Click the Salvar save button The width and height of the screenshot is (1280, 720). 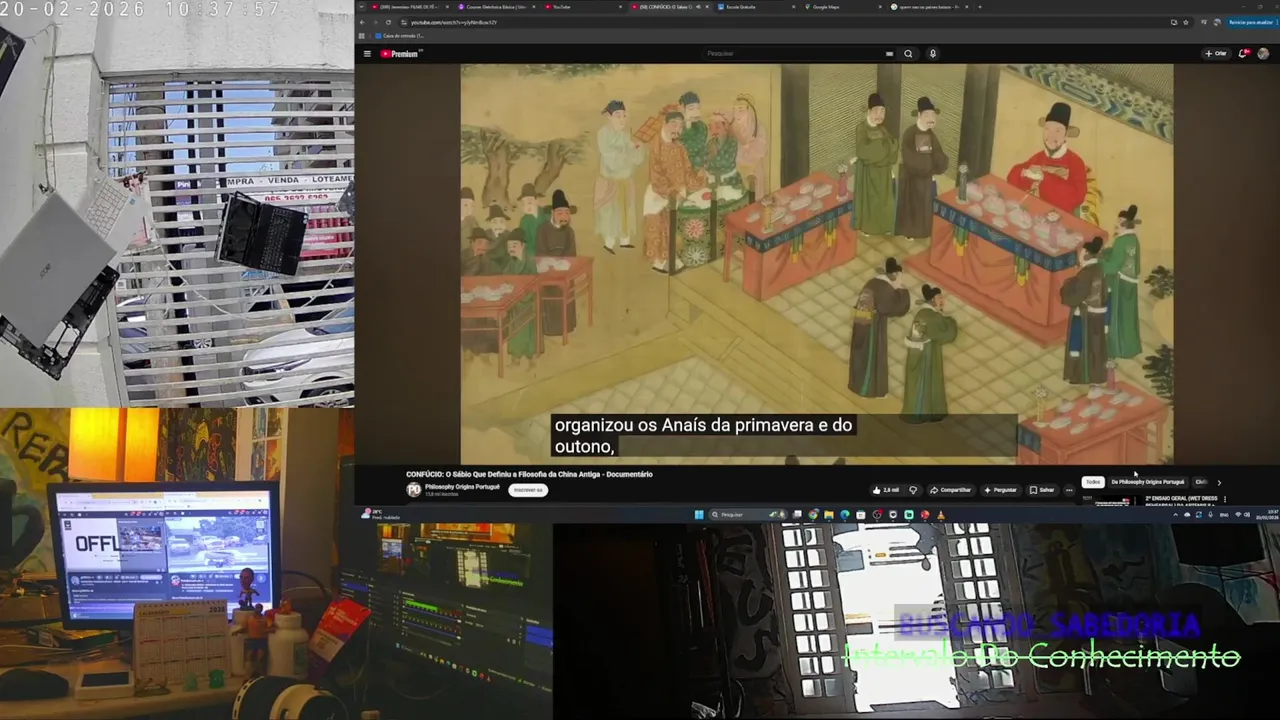pyautogui.click(x=1041, y=490)
